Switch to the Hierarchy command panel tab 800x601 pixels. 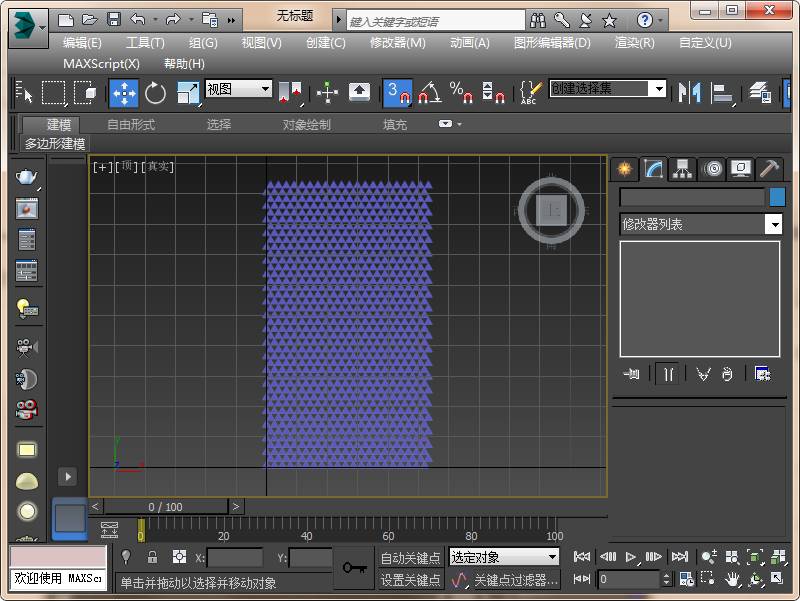[682, 168]
